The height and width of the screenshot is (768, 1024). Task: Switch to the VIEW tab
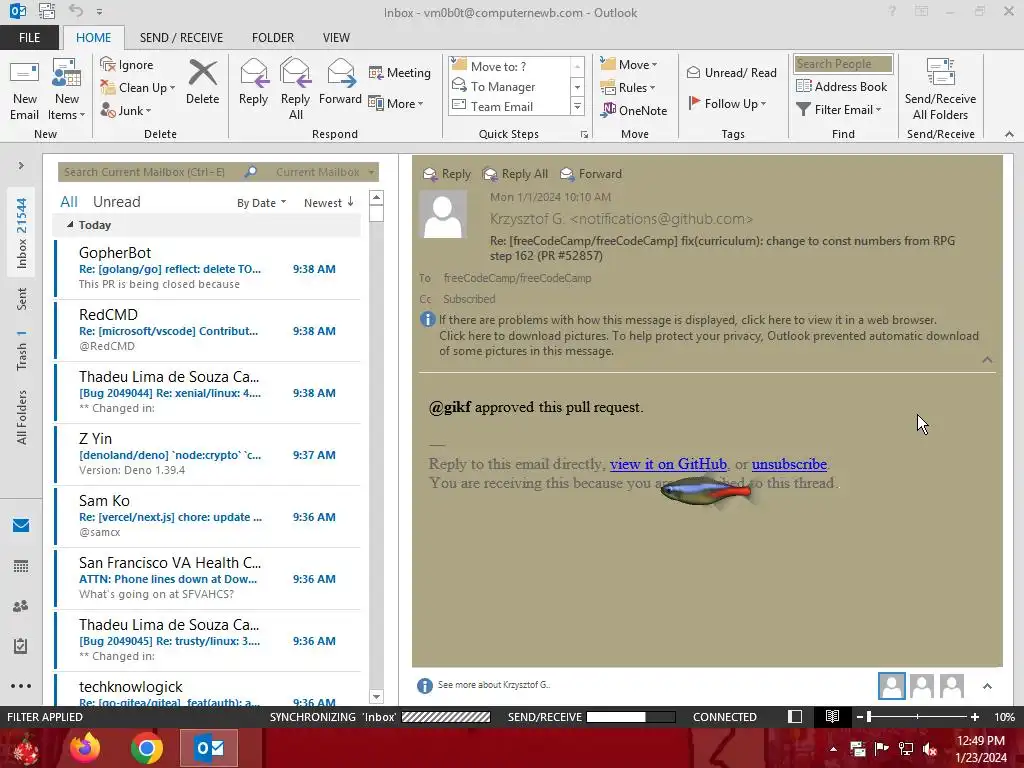coord(336,38)
